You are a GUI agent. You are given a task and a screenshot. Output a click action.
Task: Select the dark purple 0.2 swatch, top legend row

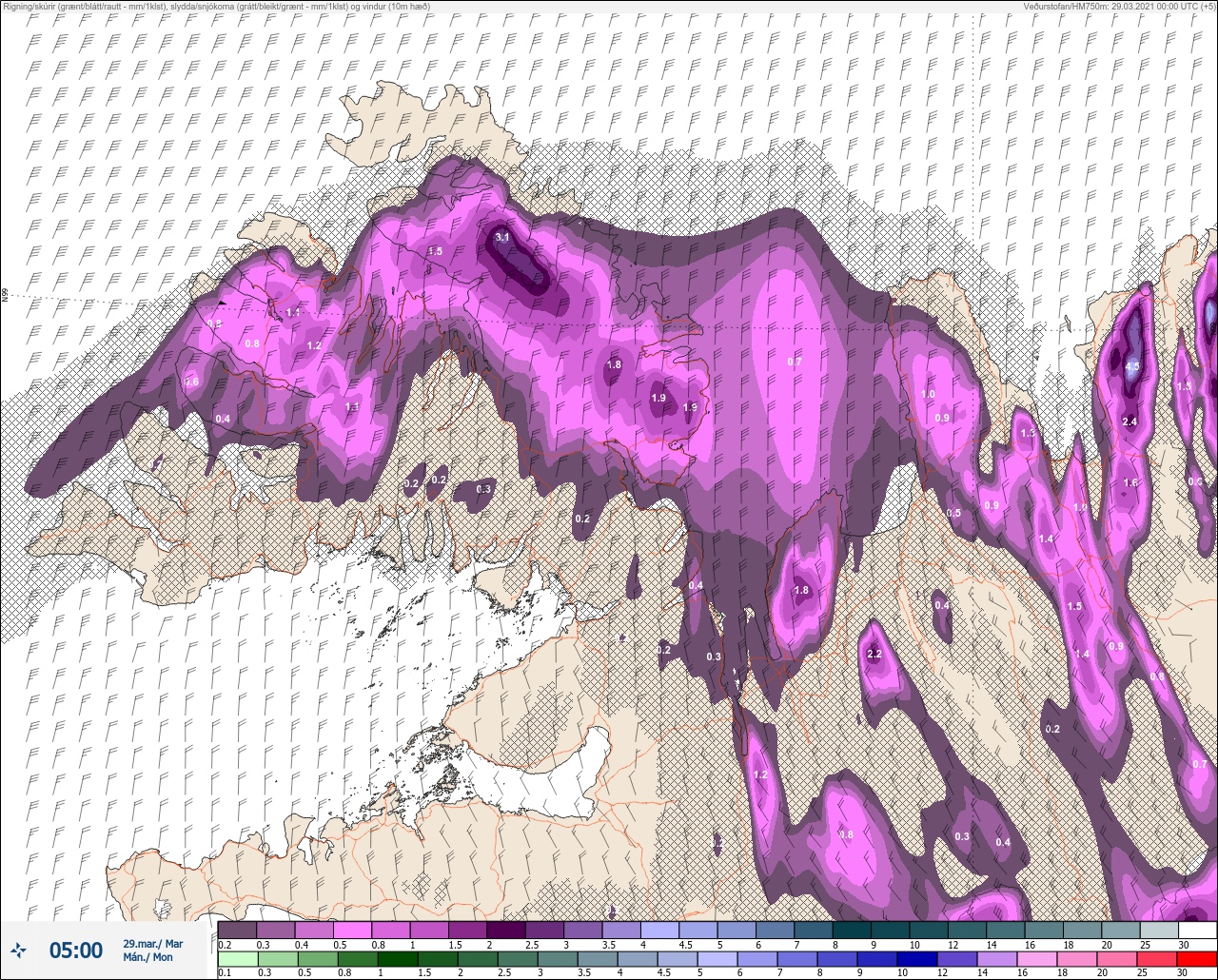tap(237, 930)
